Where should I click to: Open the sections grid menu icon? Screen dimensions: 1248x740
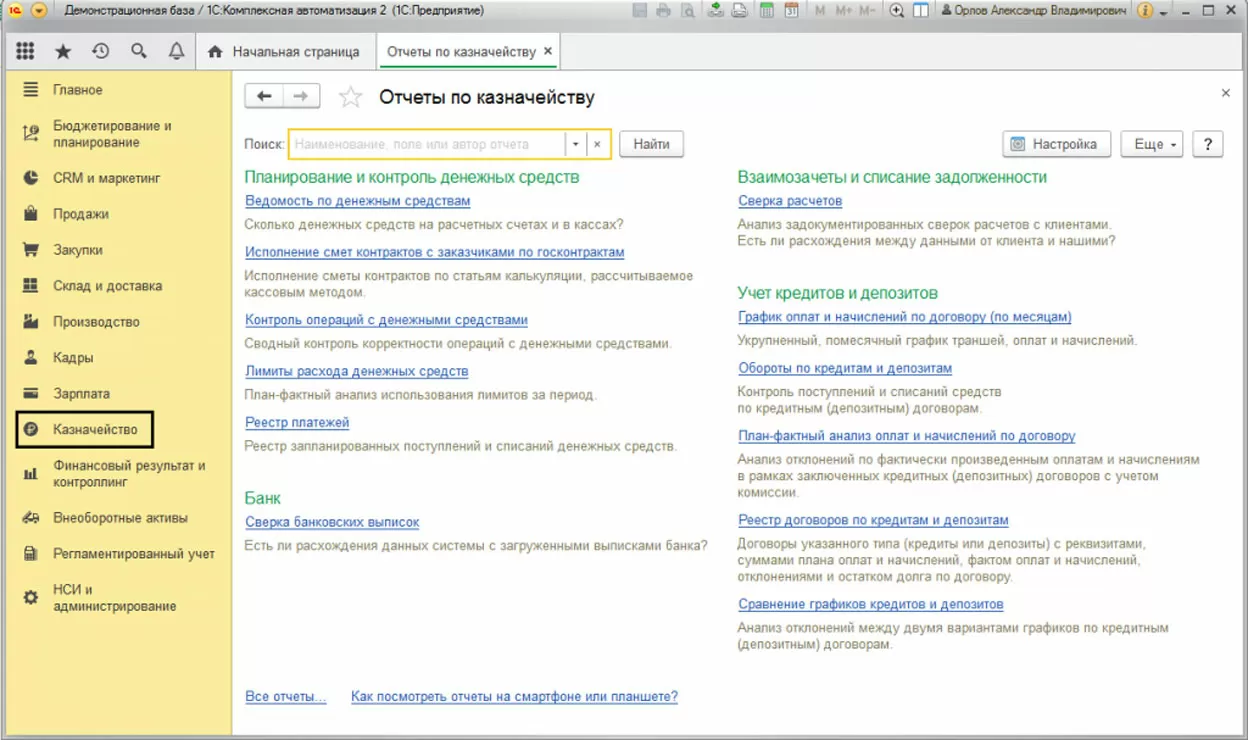25,52
